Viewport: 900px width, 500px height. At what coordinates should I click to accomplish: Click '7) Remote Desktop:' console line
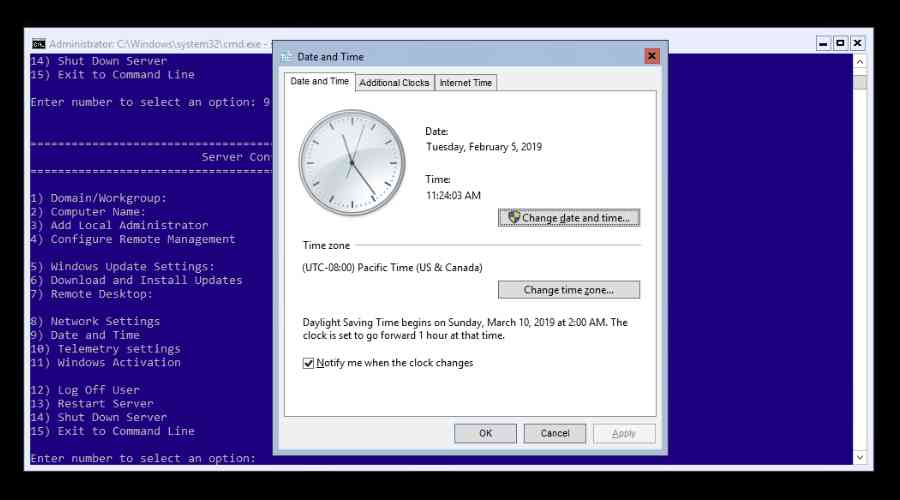[92, 294]
